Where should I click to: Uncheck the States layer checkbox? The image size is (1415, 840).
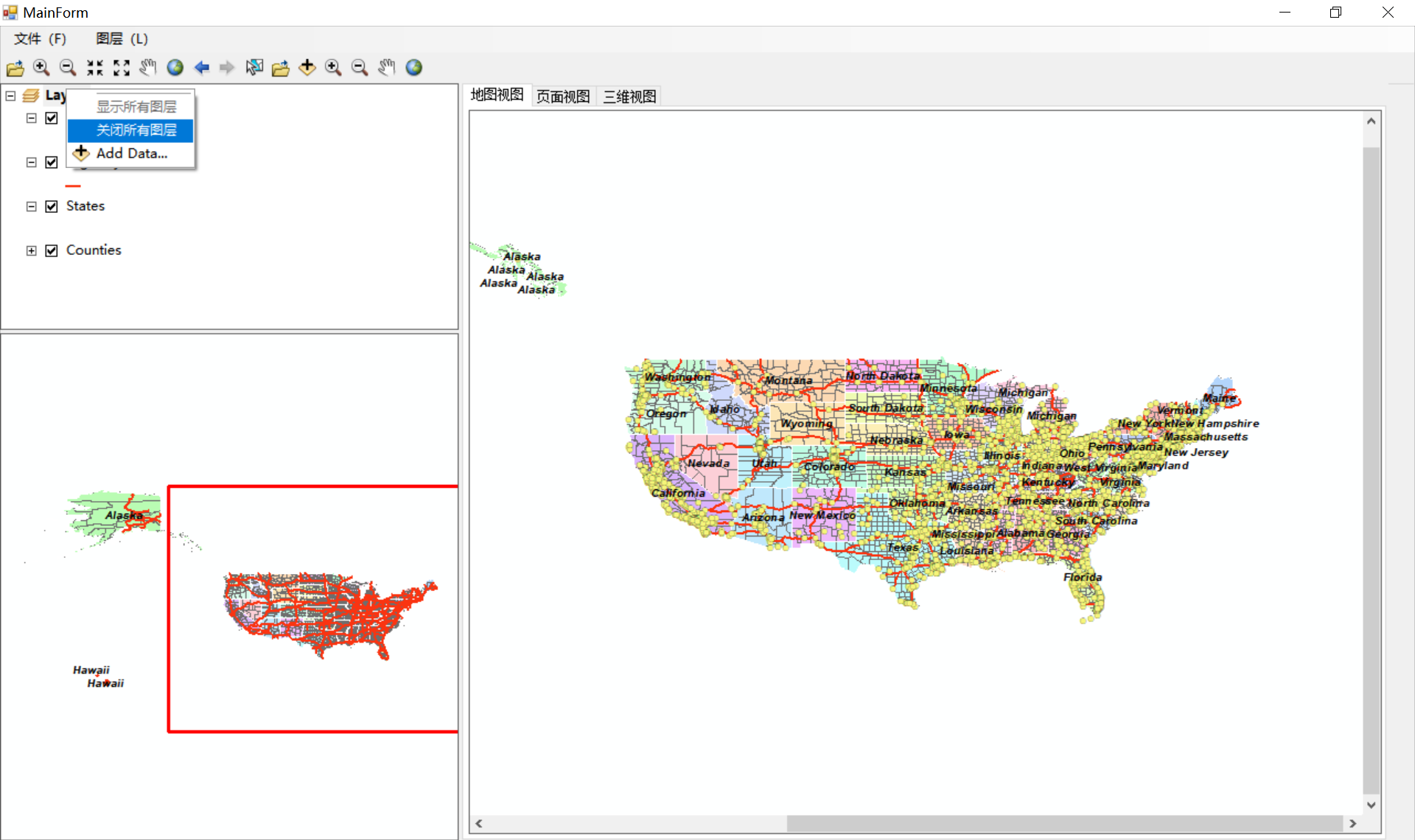(52, 206)
